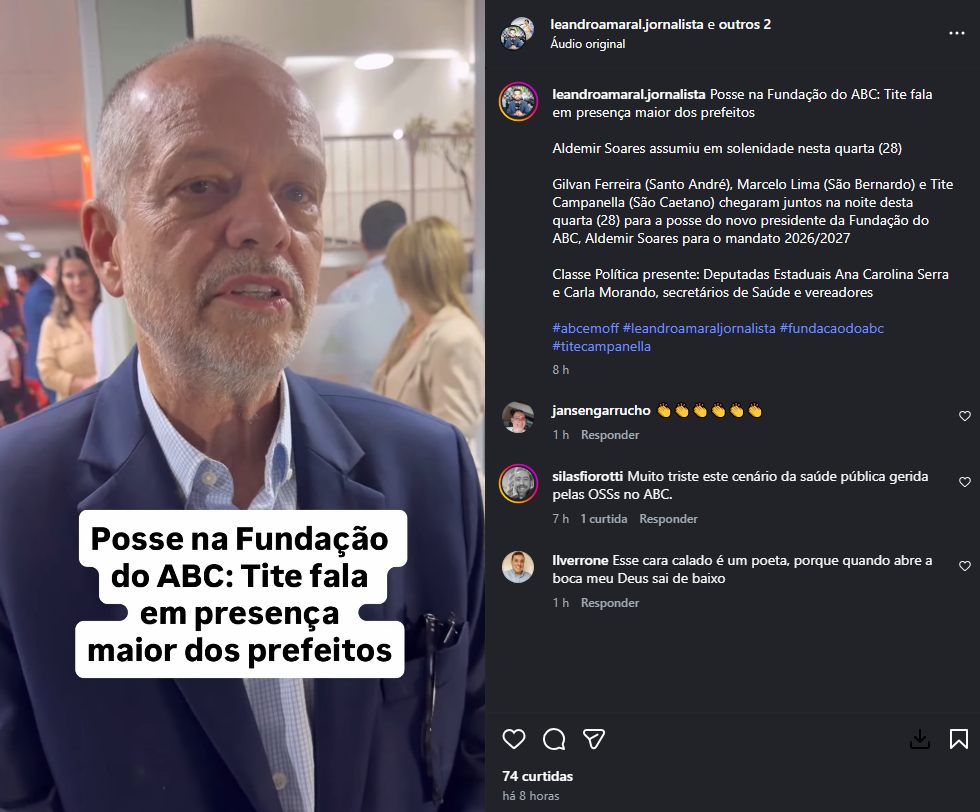Viewport: 980px width, 812px height.
Task: Like the post with the heart icon
Action: click(514, 739)
